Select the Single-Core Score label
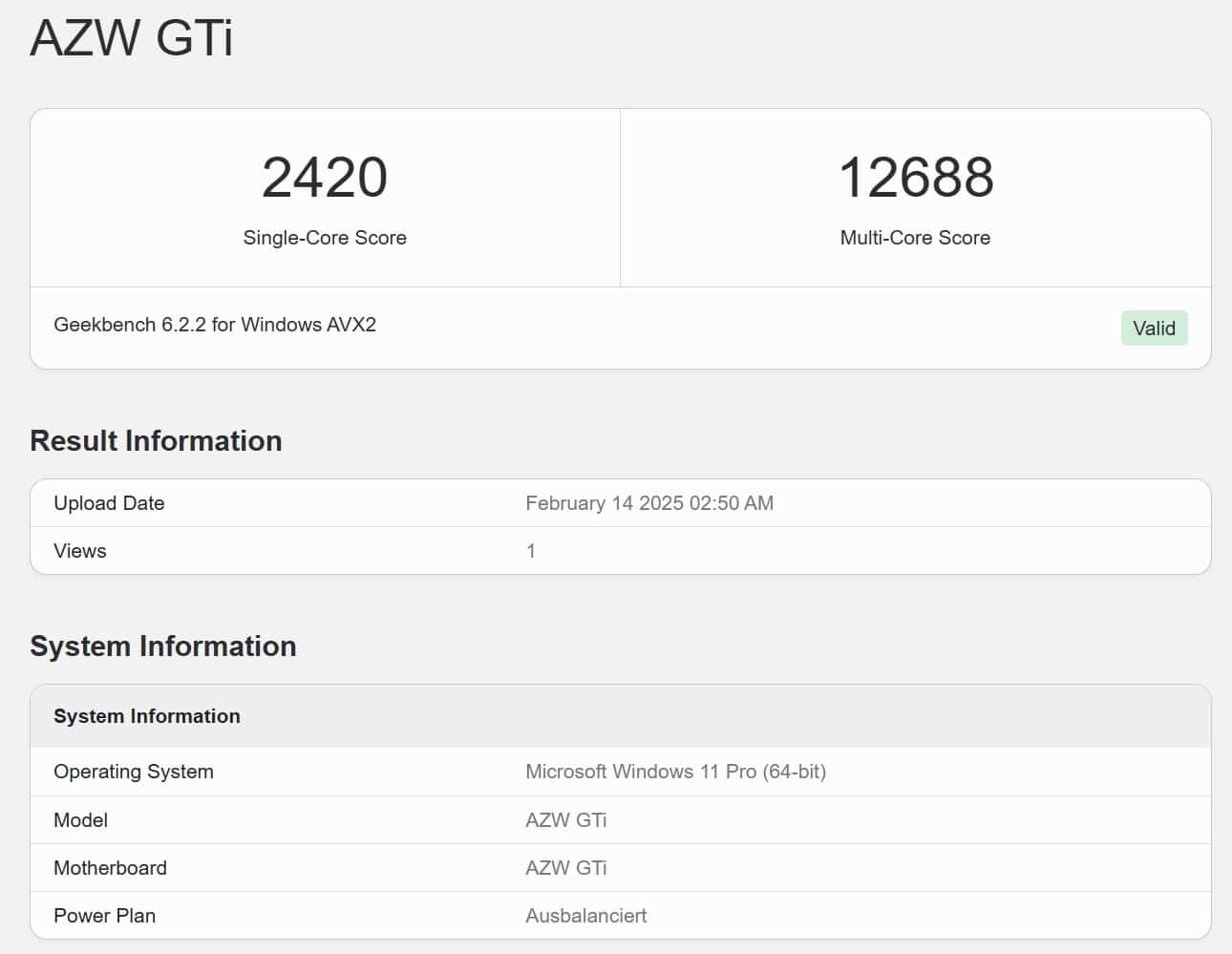The image size is (1232, 954). click(325, 238)
